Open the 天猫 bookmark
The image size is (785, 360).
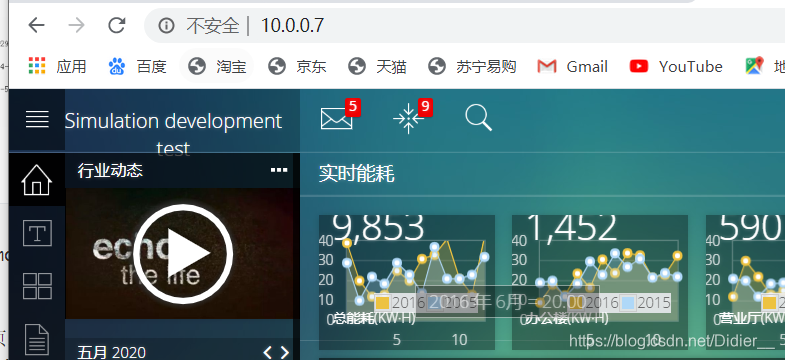click(376, 66)
